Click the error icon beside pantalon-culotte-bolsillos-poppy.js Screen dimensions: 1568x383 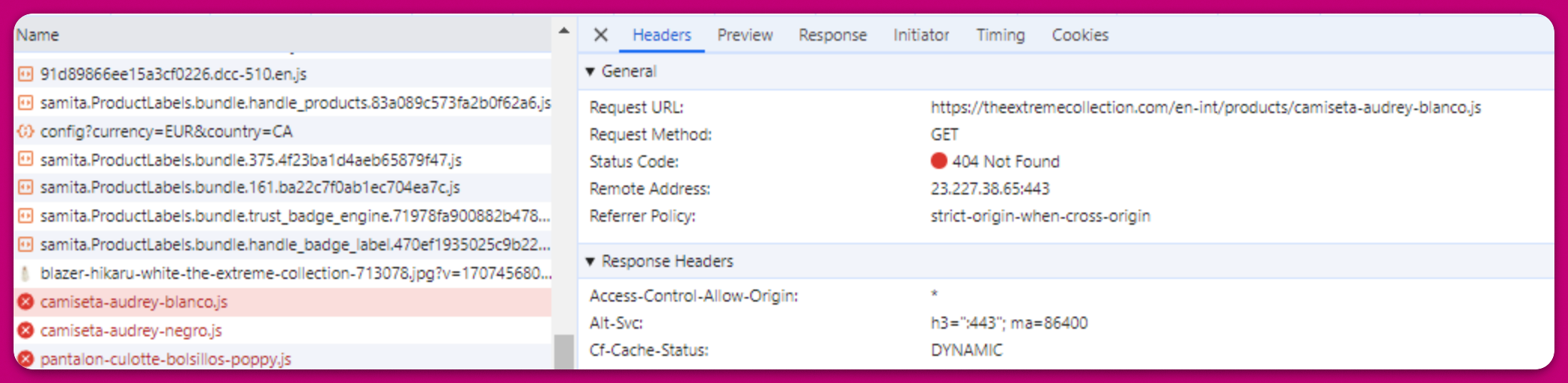(x=26, y=359)
